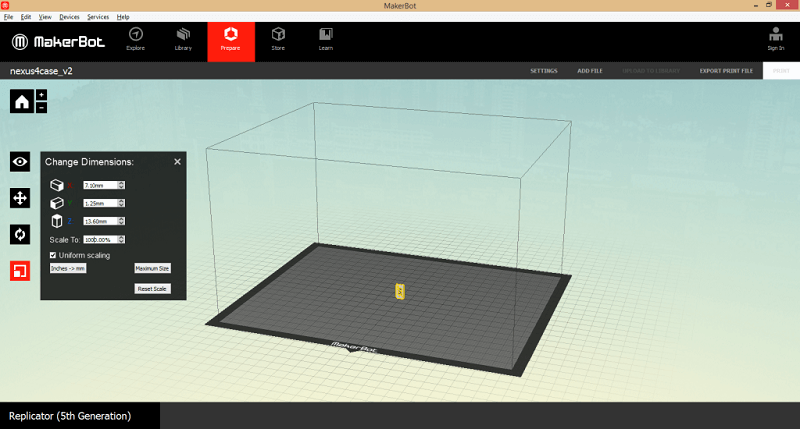Click ADD FILE
The width and height of the screenshot is (800, 429).
590,71
